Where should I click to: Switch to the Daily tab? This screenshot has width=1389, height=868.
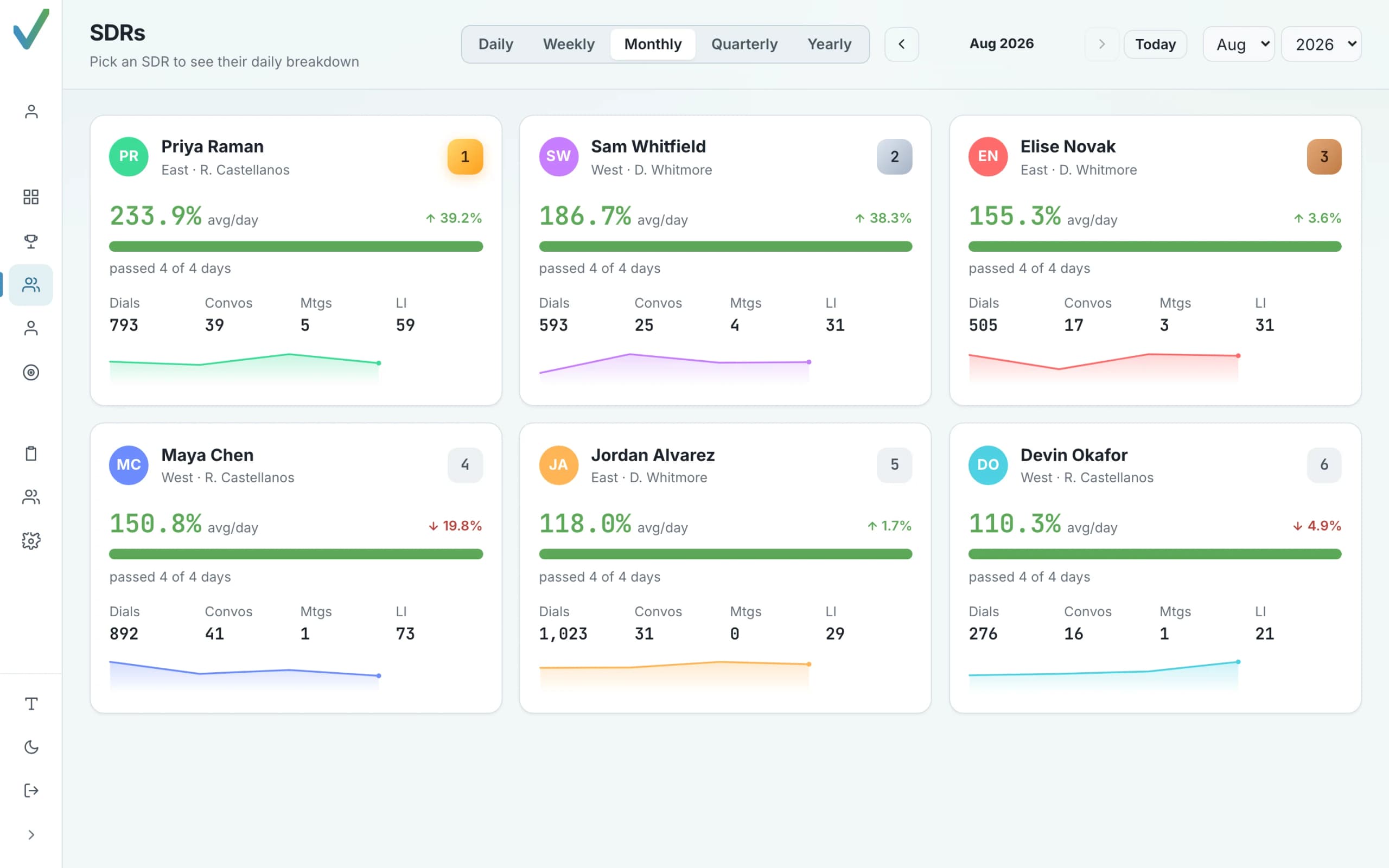(496, 44)
